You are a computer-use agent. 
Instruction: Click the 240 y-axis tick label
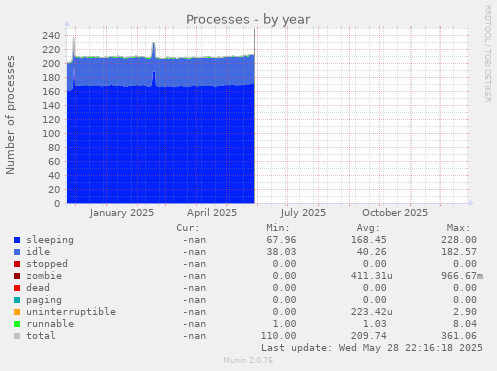coord(51,36)
